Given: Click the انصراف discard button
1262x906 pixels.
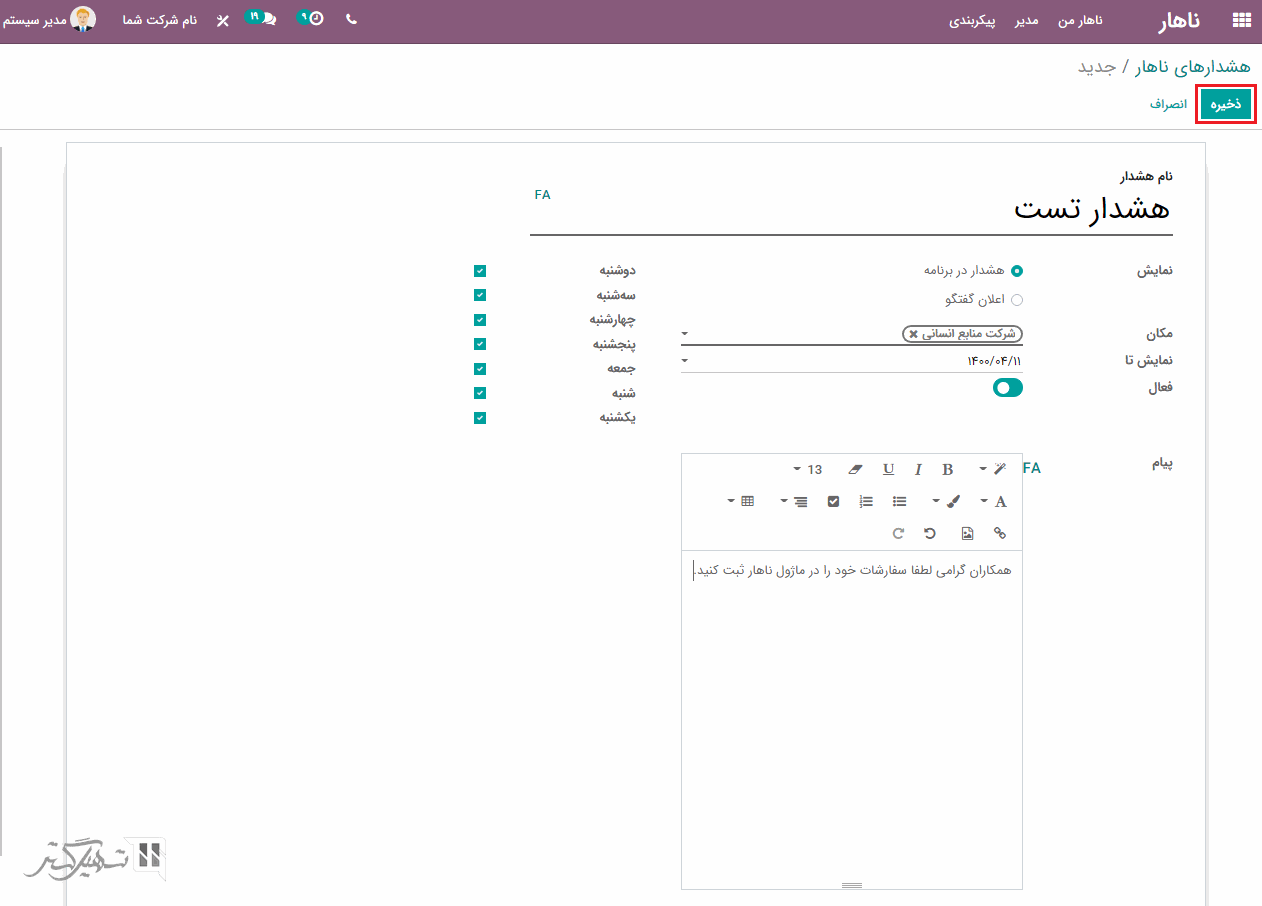Looking at the screenshot, I should pos(1167,104).
